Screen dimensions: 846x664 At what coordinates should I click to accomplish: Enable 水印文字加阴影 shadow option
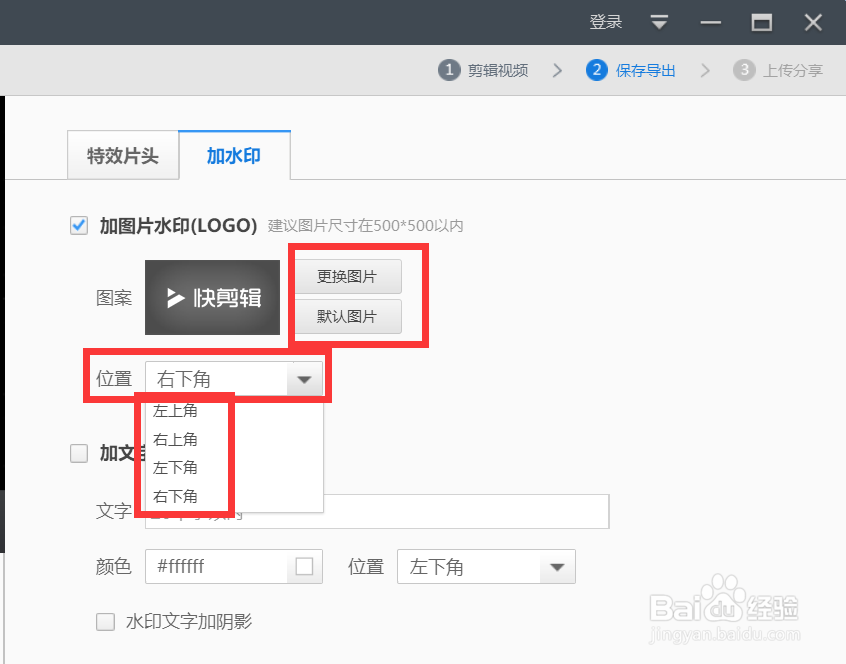click(x=105, y=621)
